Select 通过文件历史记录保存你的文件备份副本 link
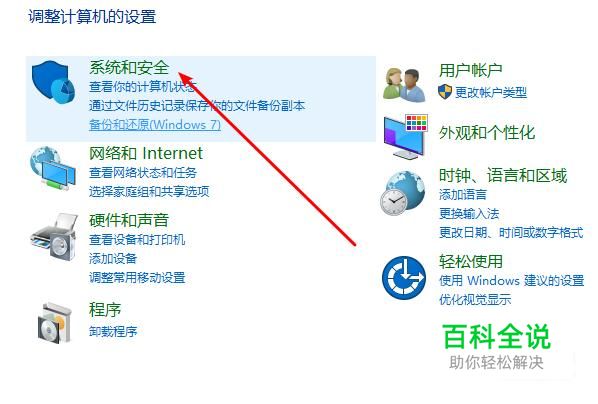The width and height of the screenshot is (598, 404). (x=197, y=106)
